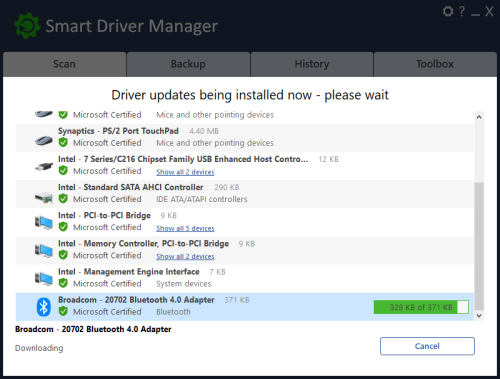The image size is (500, 379).
Task: Click certified shield in Intel USB Host row
Action: pos(63,171)
